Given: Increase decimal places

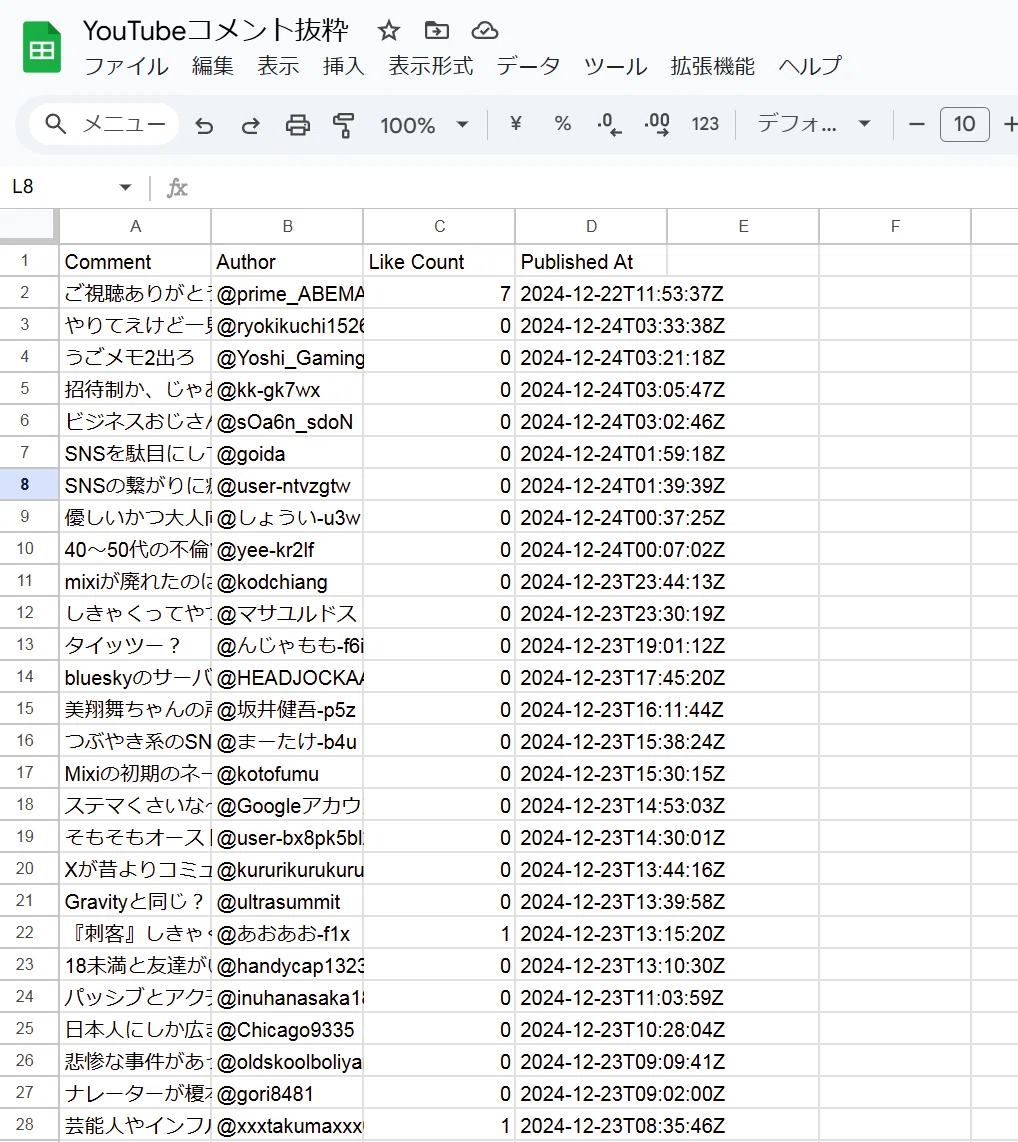Looking at the screenshot, I should click(657, 125).
